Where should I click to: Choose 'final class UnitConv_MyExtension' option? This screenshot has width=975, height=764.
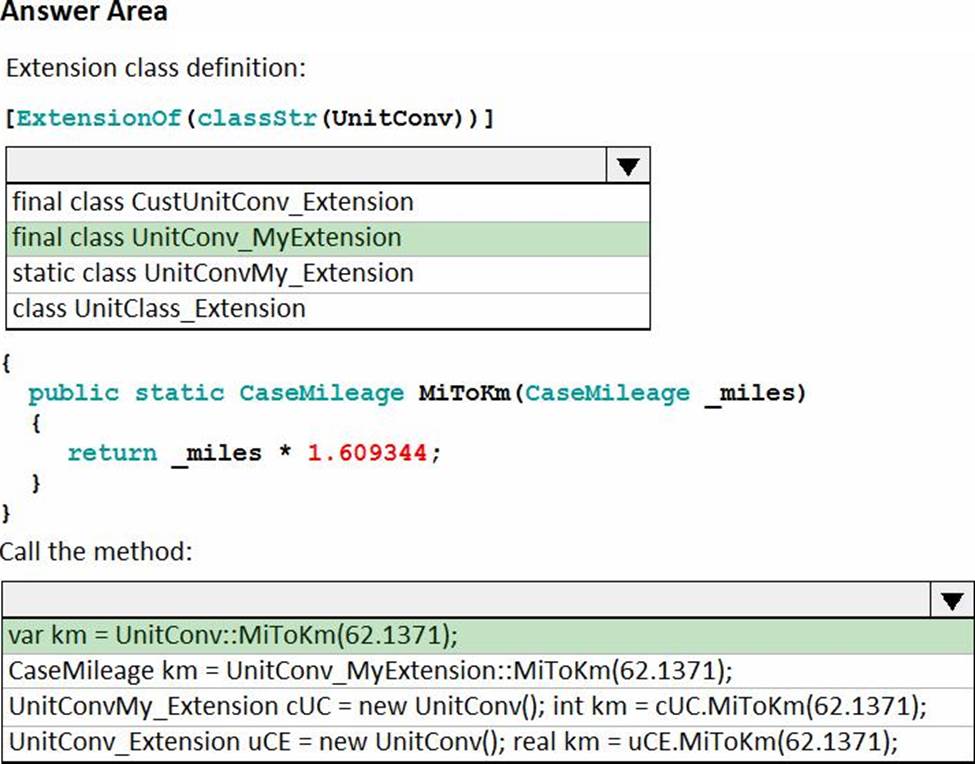[206, 238]
